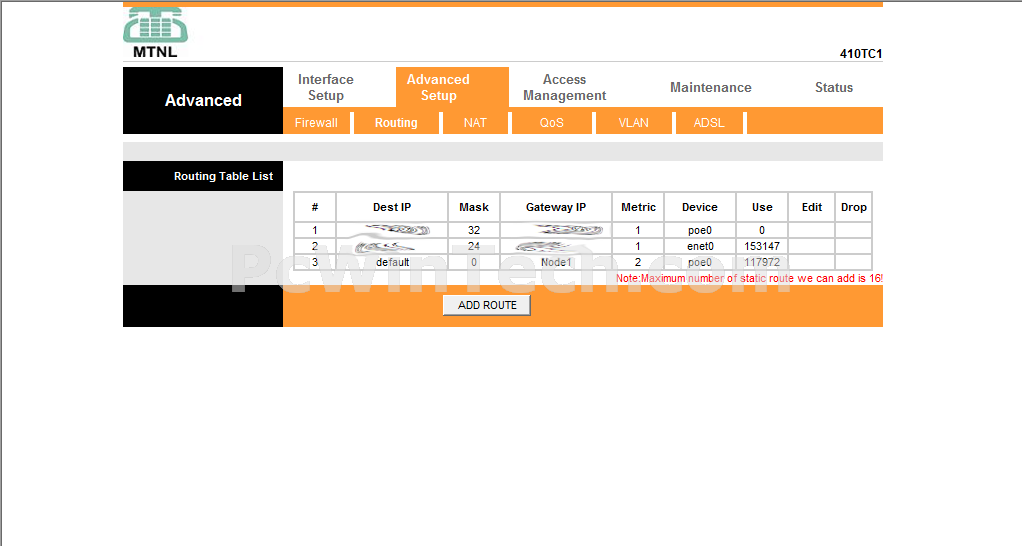Click the 153147 use value

click(762, 246)
